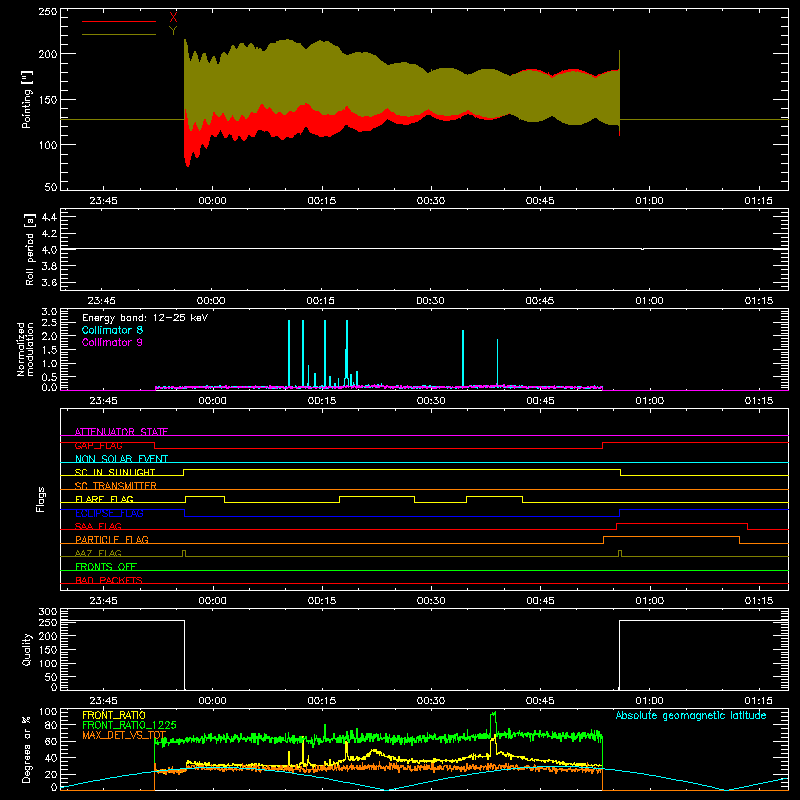Screen dimensions: 800x800
Task: Click the 80 tick on Degrees axis
Action: click(51, 725)
